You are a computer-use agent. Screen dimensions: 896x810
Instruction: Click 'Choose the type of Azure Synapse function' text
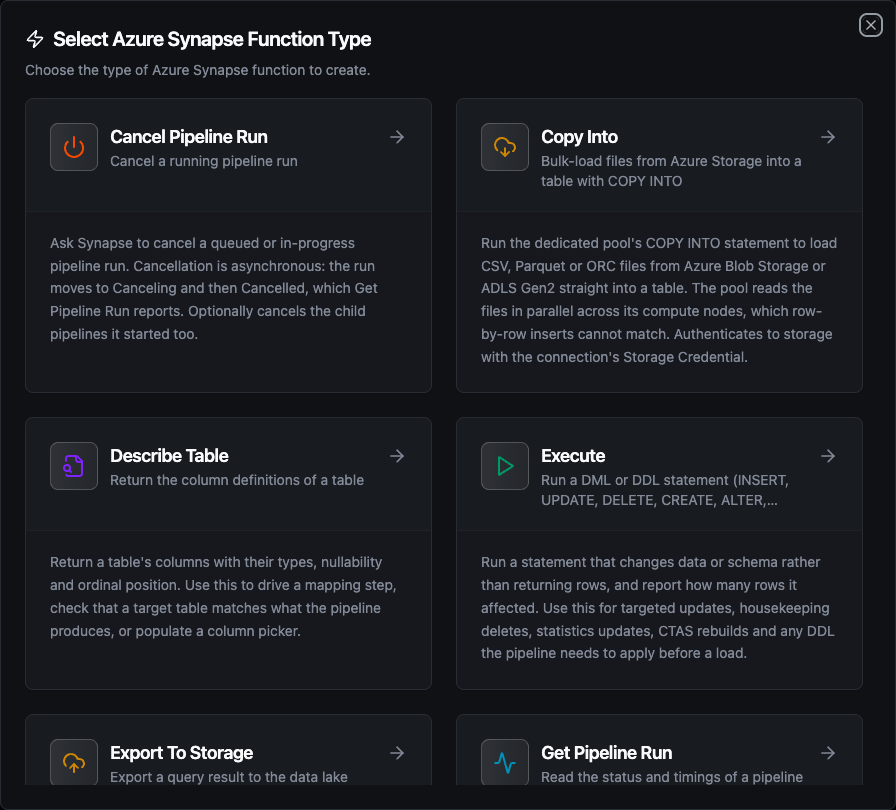pos(198,70)
